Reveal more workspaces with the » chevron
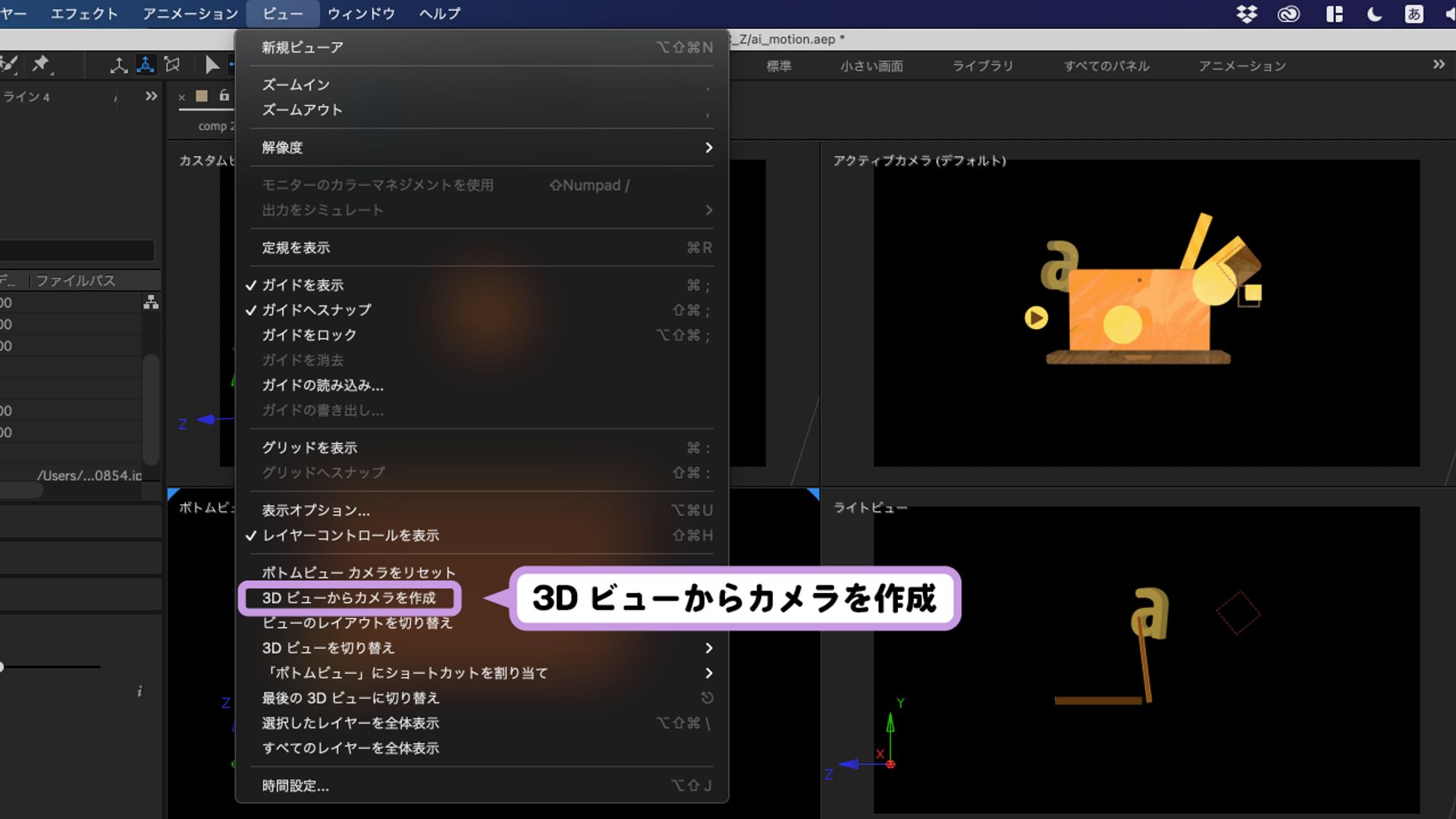Screen dimensions: 1456x819 point(1438,65)
